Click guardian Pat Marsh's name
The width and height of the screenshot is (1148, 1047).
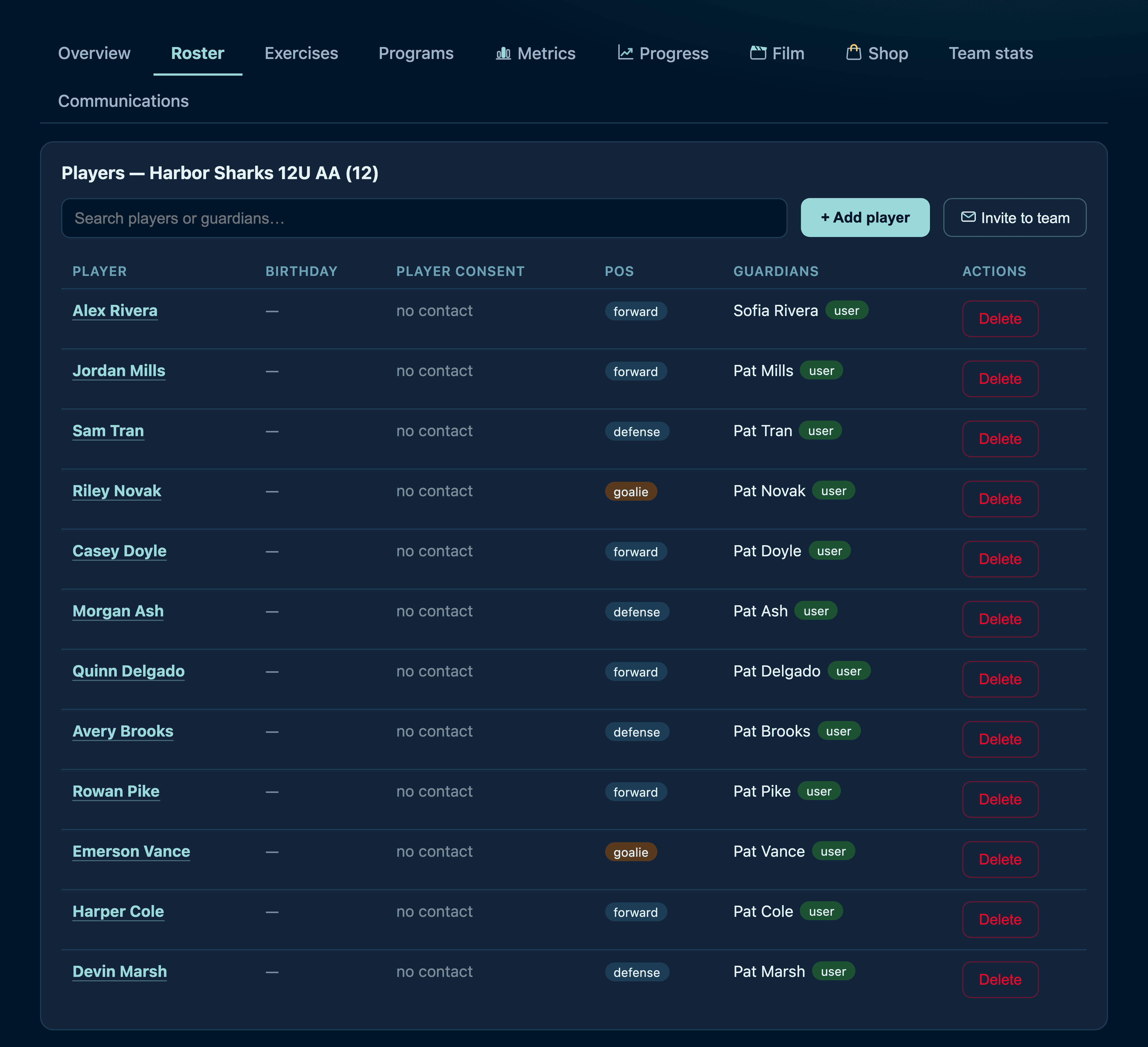point(769,972)
